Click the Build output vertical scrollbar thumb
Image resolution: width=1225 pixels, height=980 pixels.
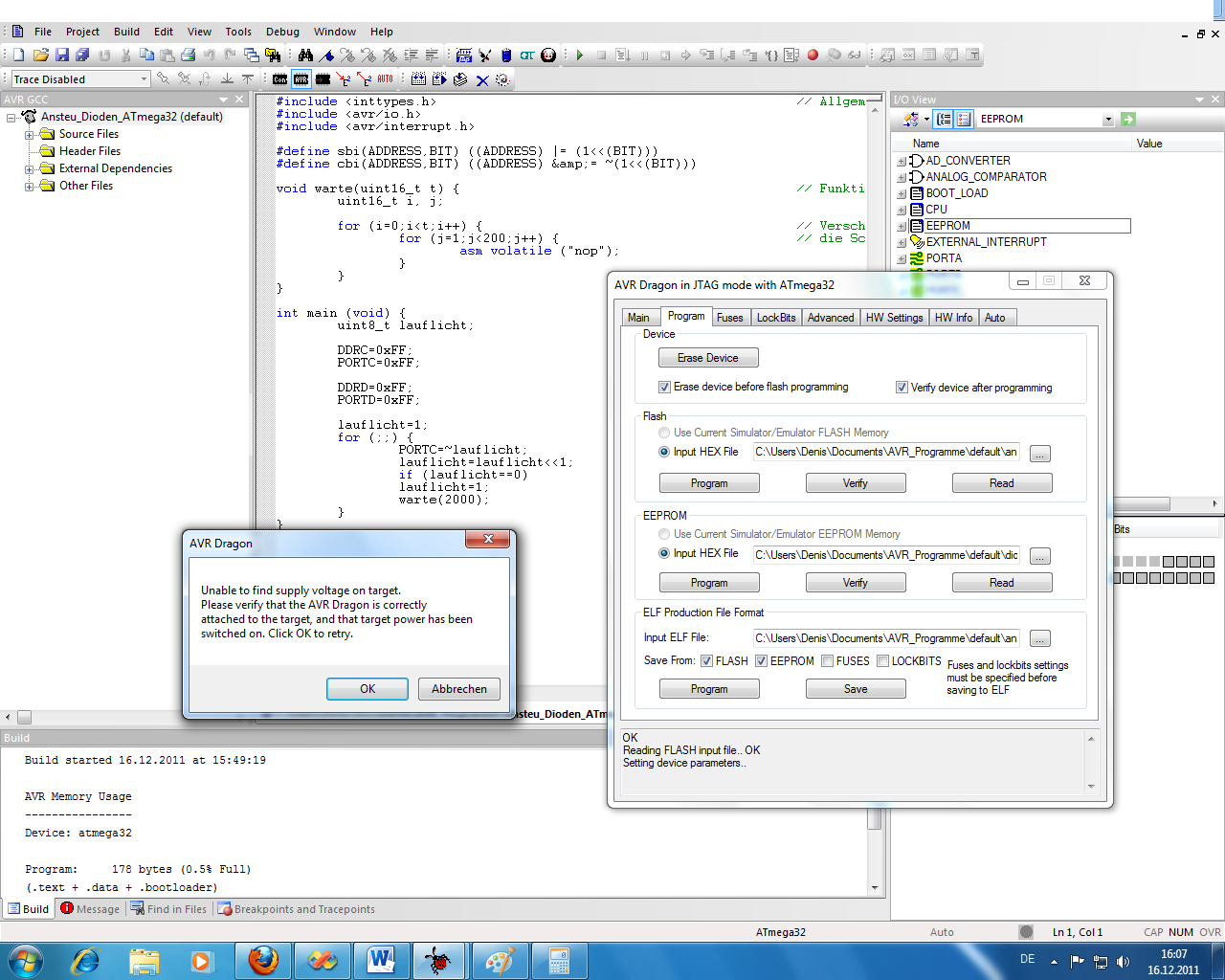pyautogui.click(x=875, y=819)
